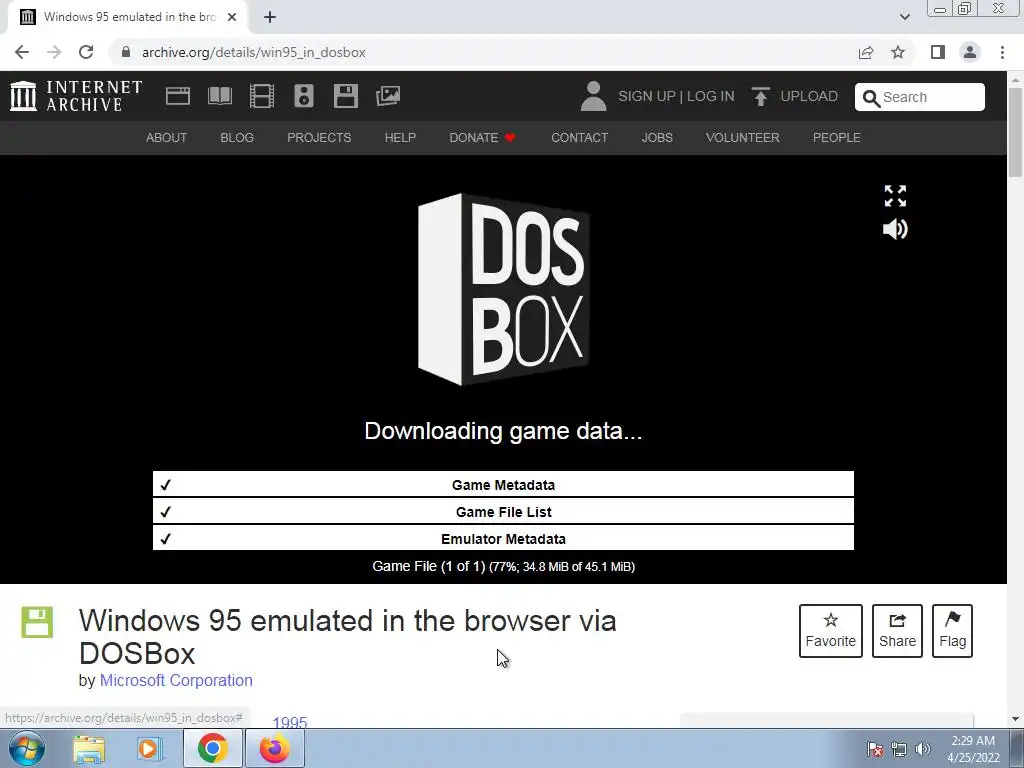
Task: Click the upload arrow icon
Action: (760, 96)
